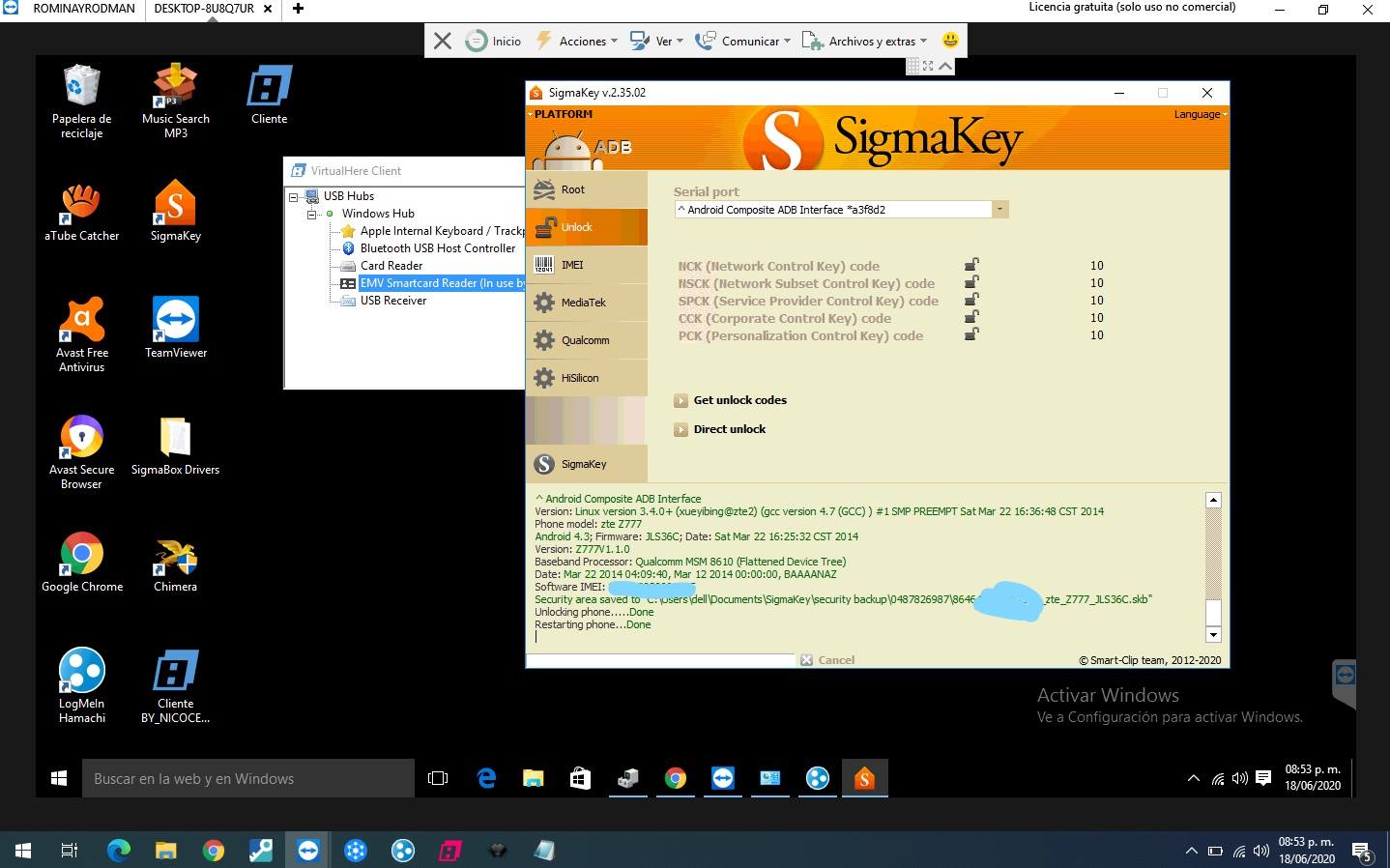Show hidden tray icons on remote taskbar

[x=1193, y=778]
